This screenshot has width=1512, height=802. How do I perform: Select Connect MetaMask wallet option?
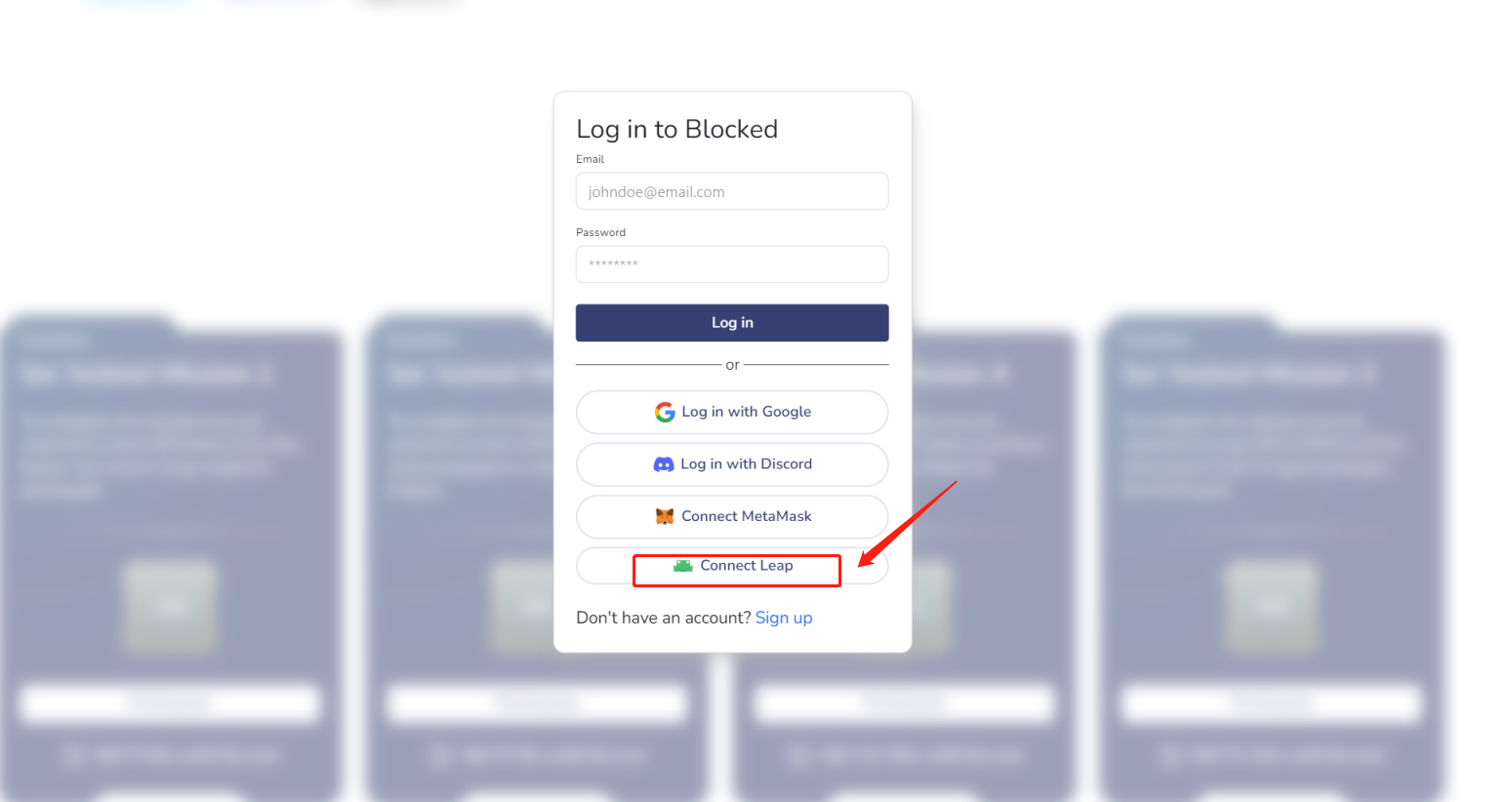point(732,516)
